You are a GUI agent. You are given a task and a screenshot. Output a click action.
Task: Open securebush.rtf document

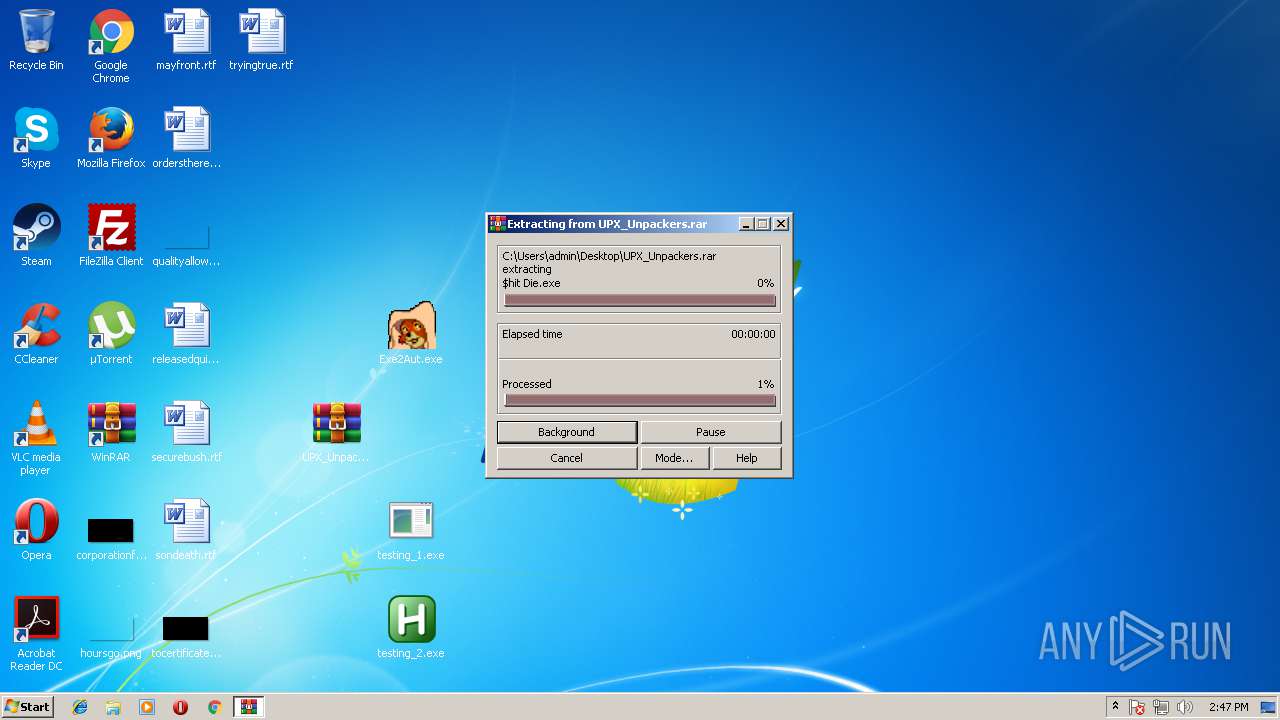click(186, 432)
